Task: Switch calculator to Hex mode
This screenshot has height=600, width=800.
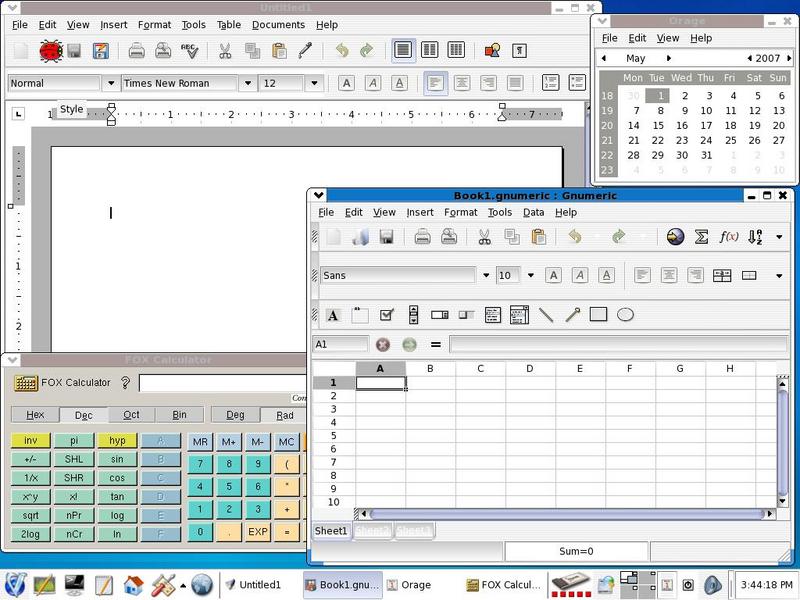Action: [35, 415]
